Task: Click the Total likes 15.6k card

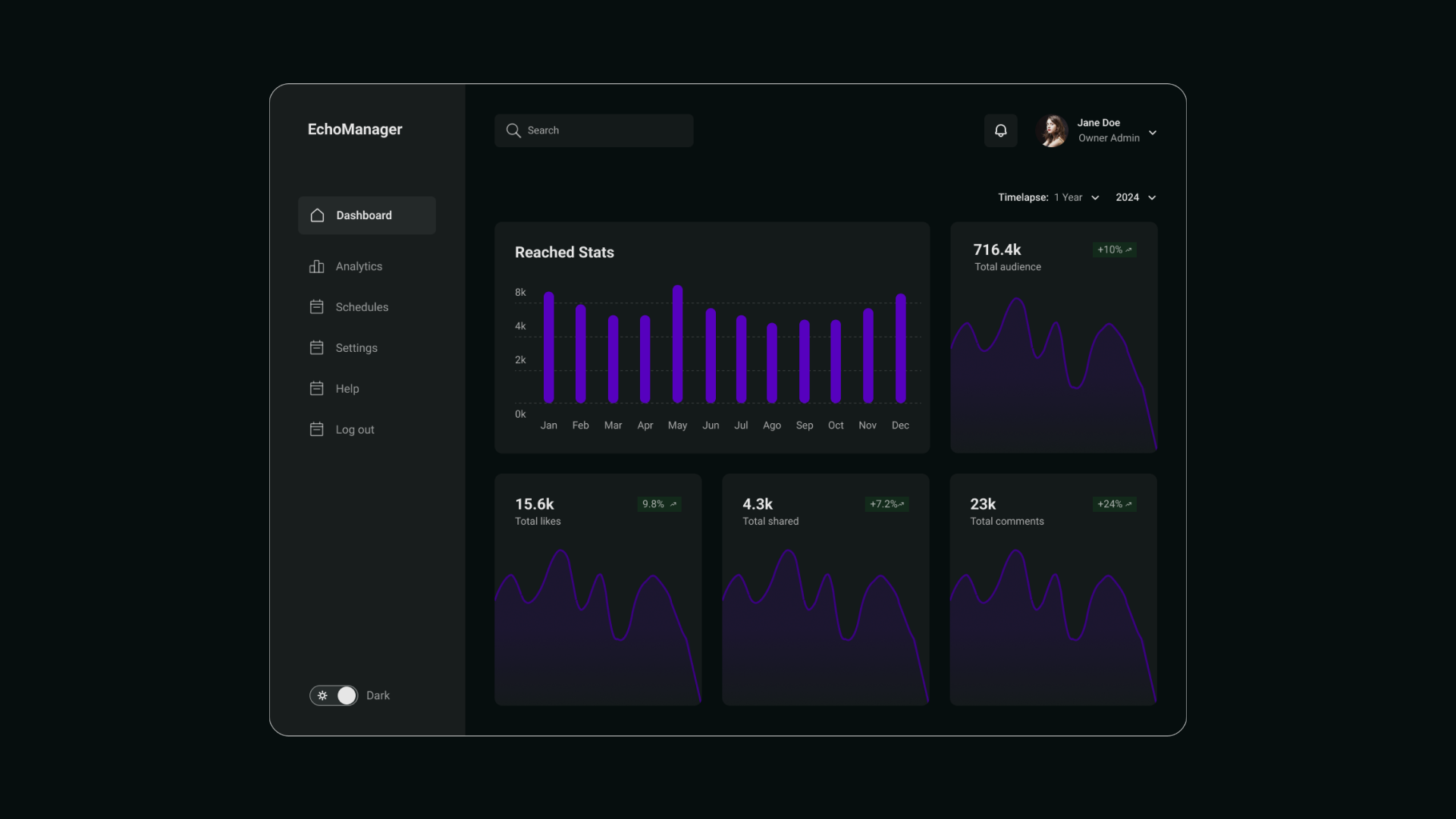Action: pos(597,588)
